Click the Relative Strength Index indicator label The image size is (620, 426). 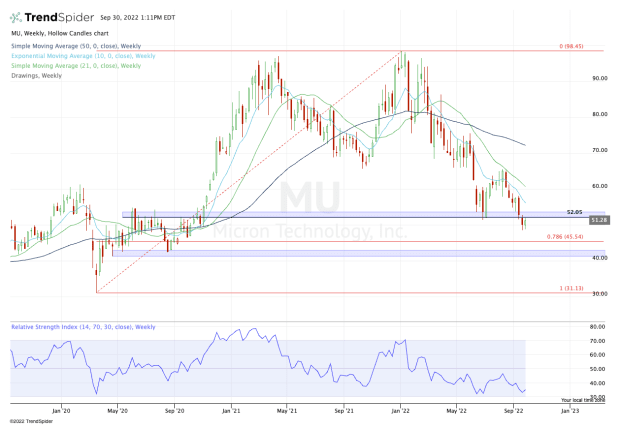(83, 327)
